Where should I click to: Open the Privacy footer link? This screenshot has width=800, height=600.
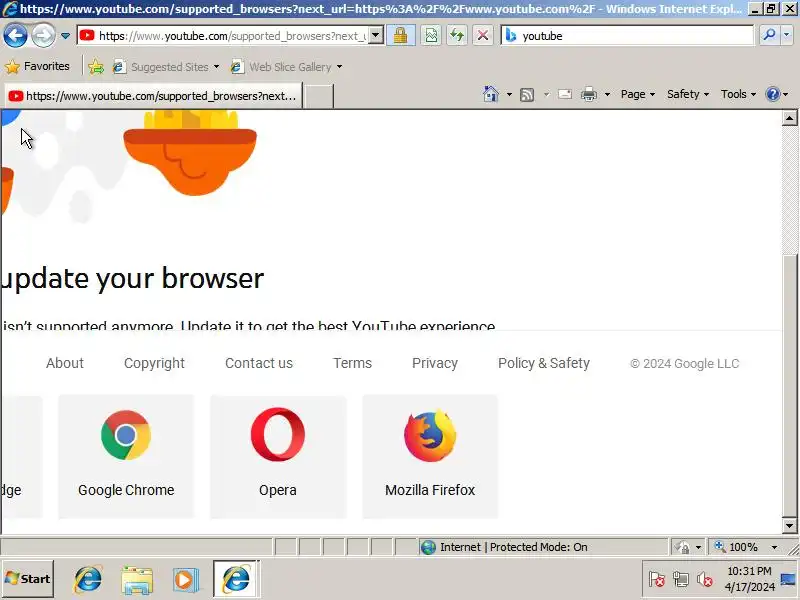[435, 363]
